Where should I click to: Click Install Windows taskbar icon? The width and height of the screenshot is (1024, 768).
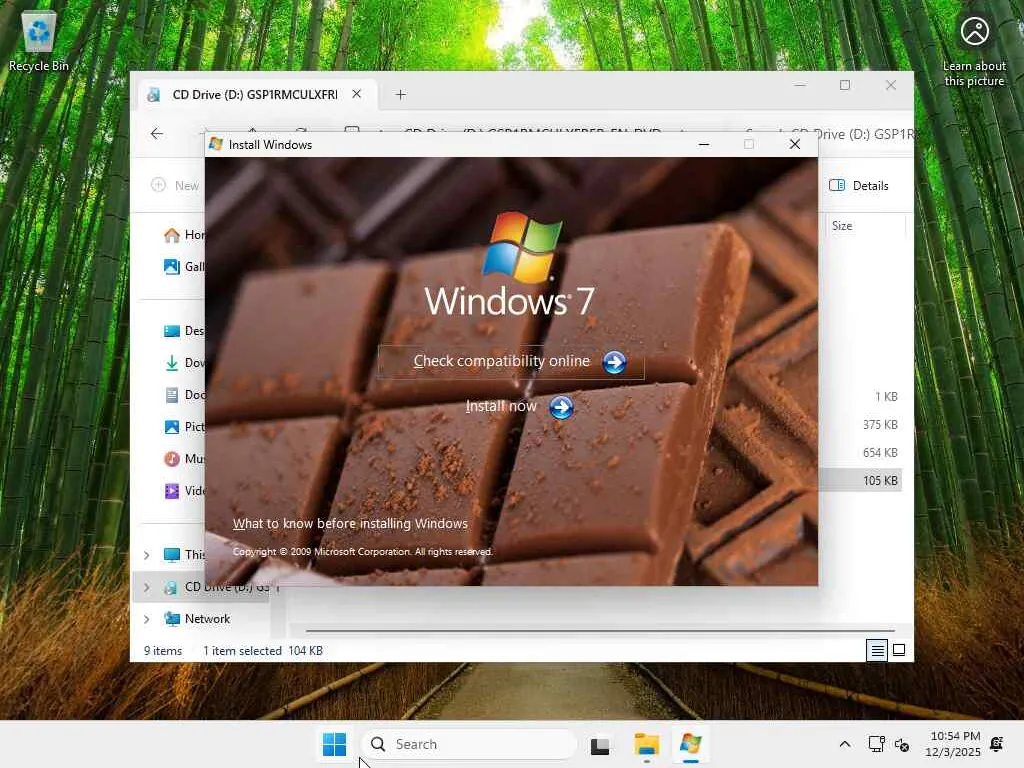coord(690,744)
